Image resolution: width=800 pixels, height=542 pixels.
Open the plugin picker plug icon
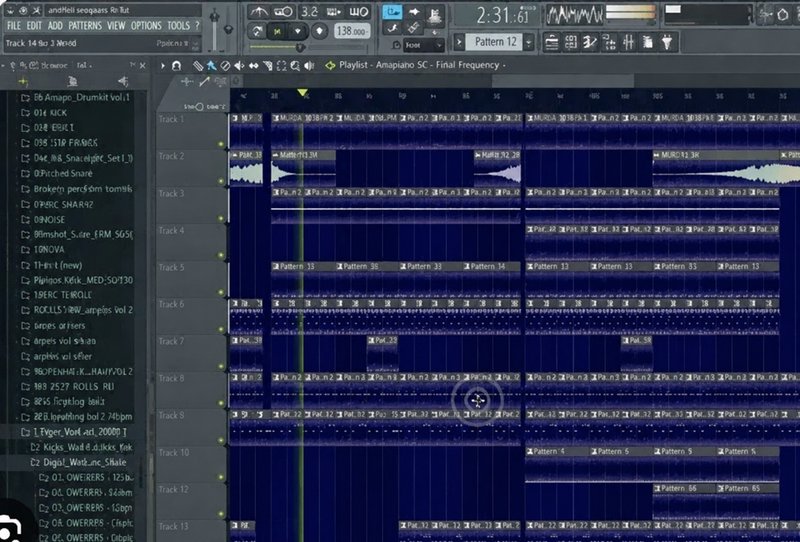coord(667,42)
